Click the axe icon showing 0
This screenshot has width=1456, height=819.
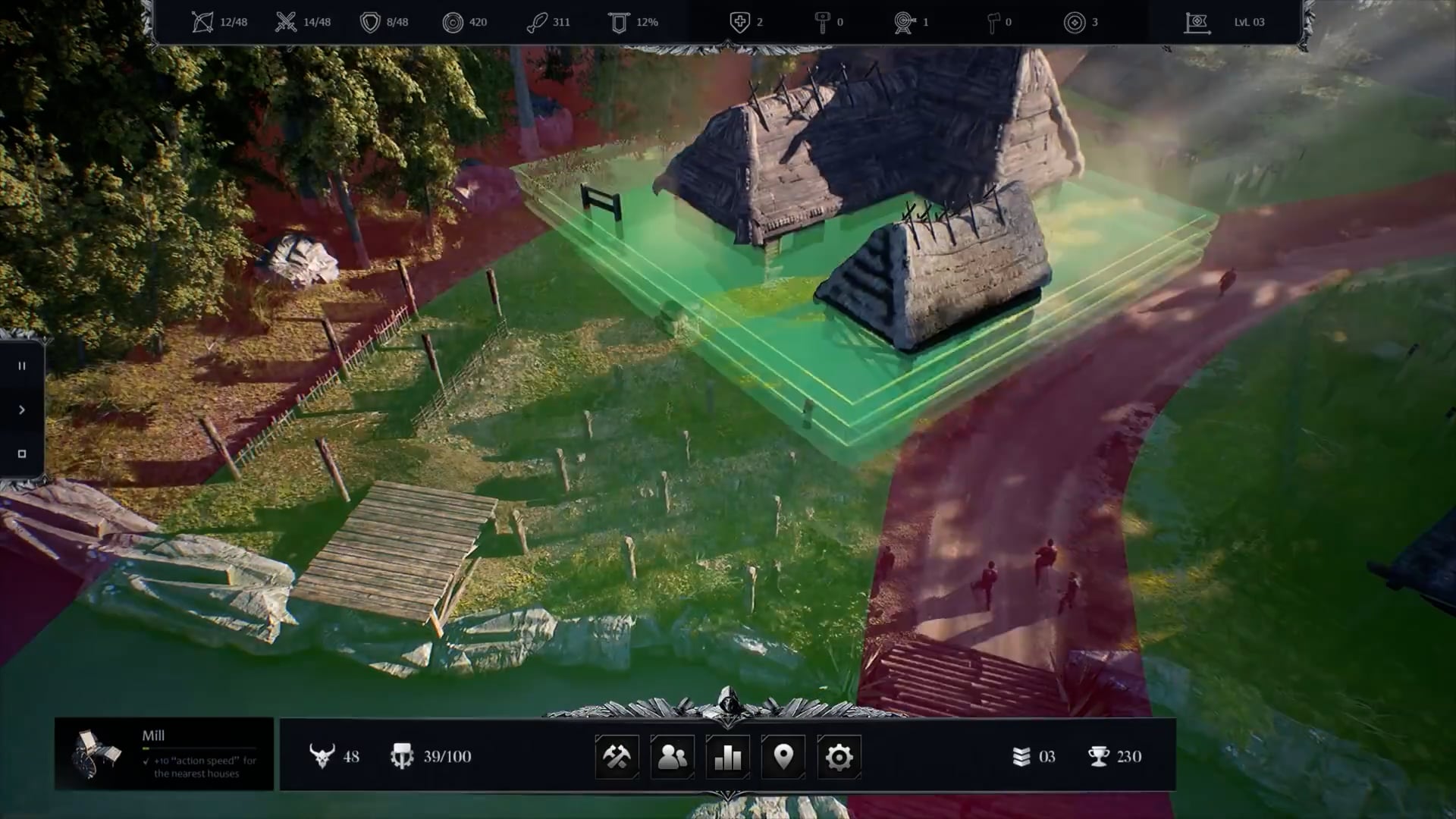point(993,23)
